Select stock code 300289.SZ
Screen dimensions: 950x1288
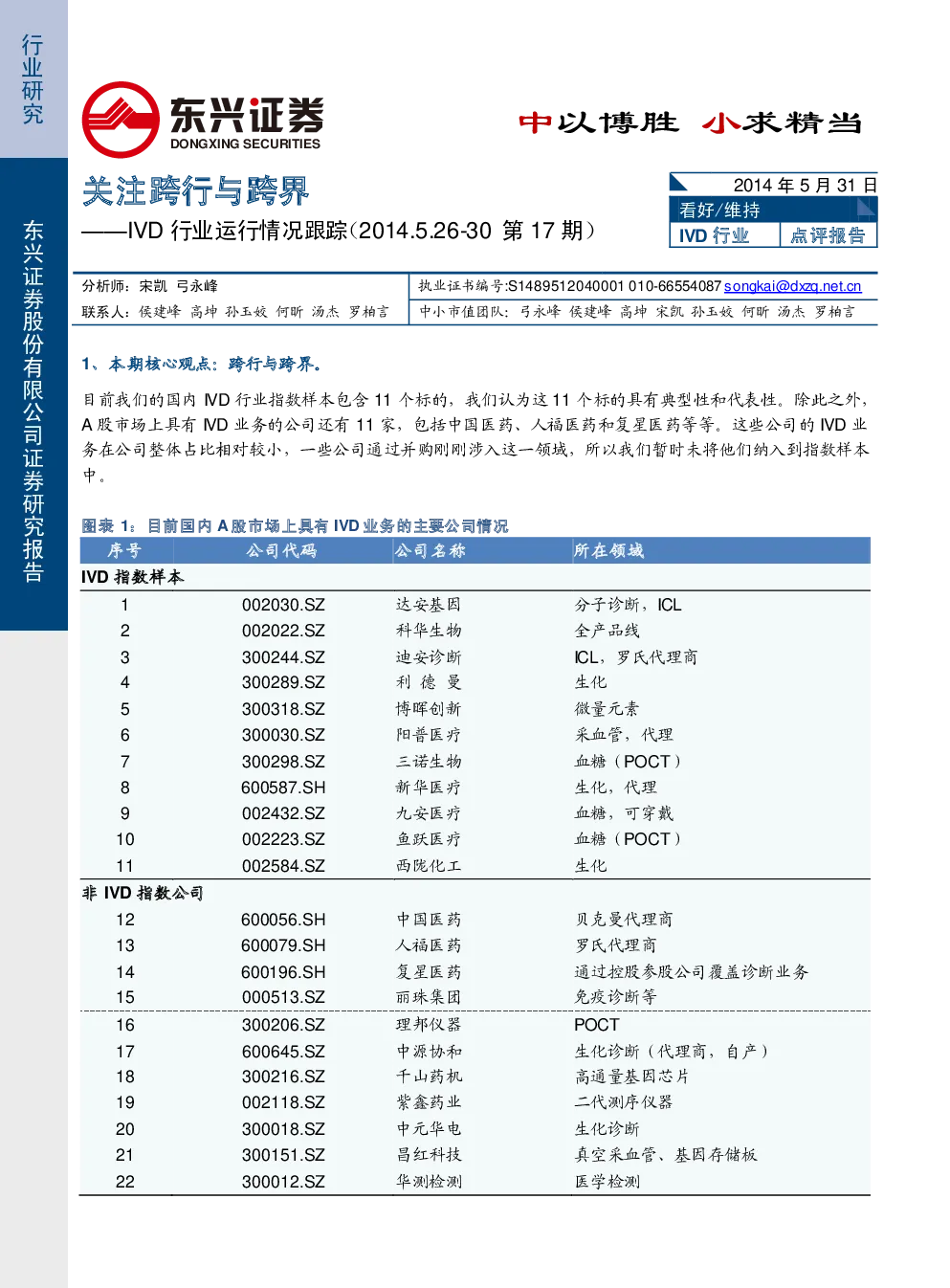tap(283, 682)
